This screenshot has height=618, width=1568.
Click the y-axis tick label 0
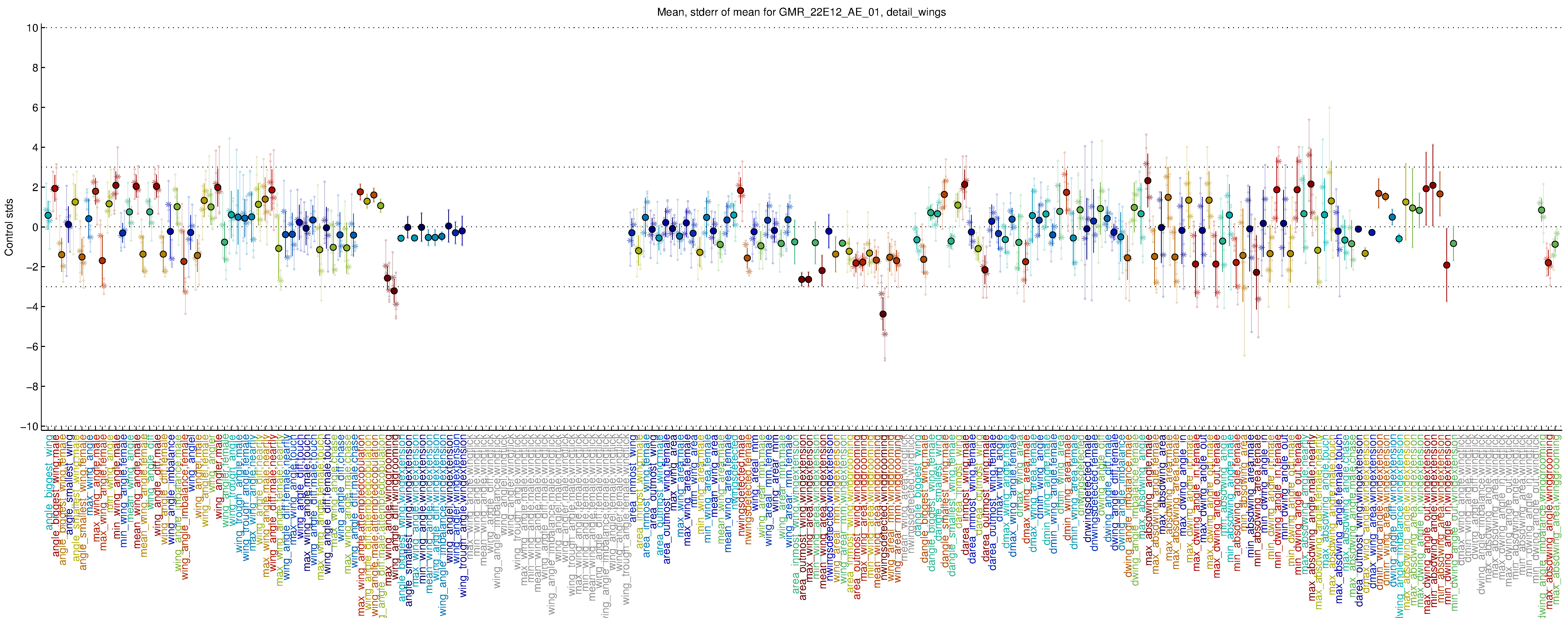[x=35, y=227]
